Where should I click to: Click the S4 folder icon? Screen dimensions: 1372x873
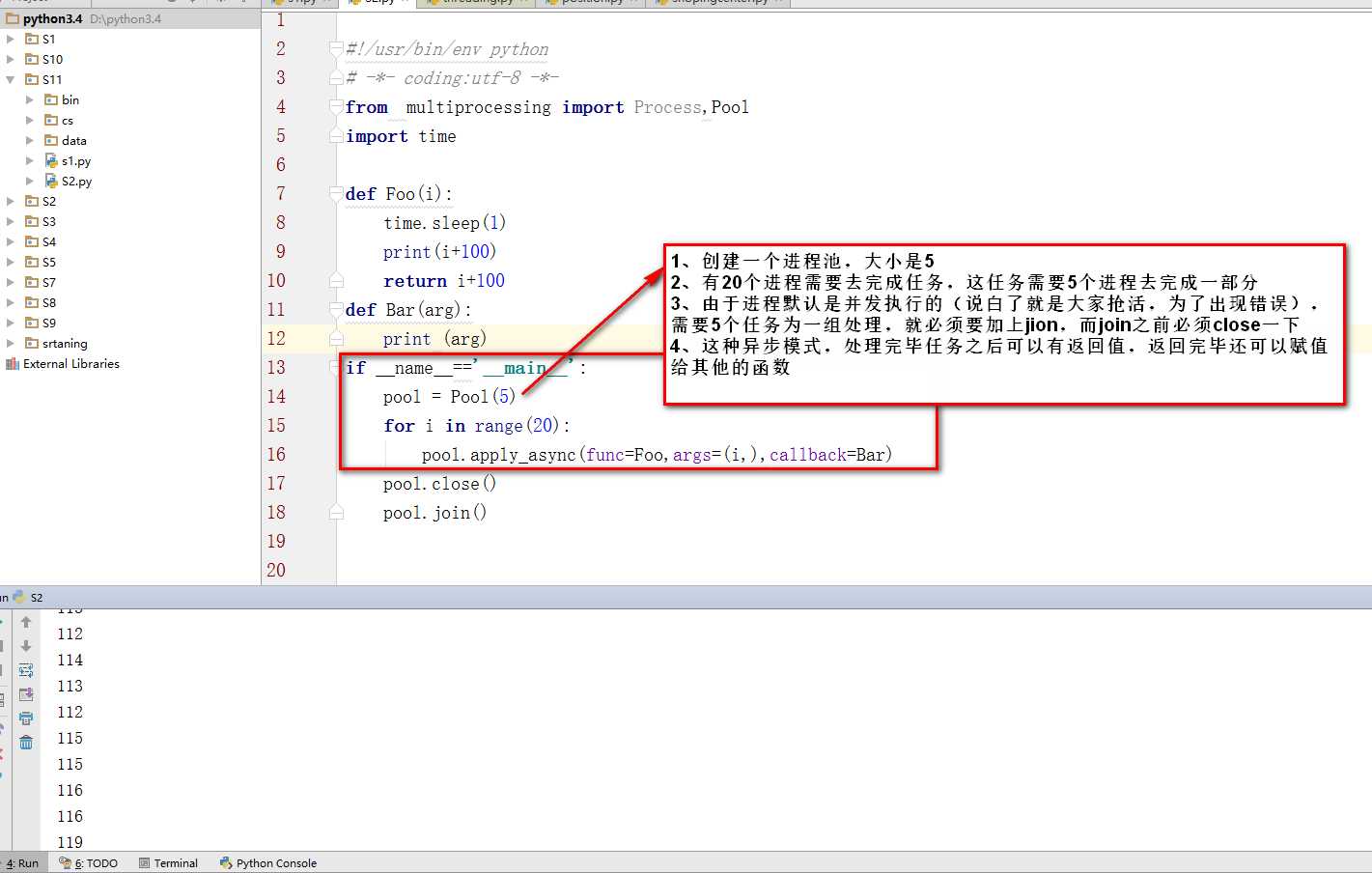point(32,241)
